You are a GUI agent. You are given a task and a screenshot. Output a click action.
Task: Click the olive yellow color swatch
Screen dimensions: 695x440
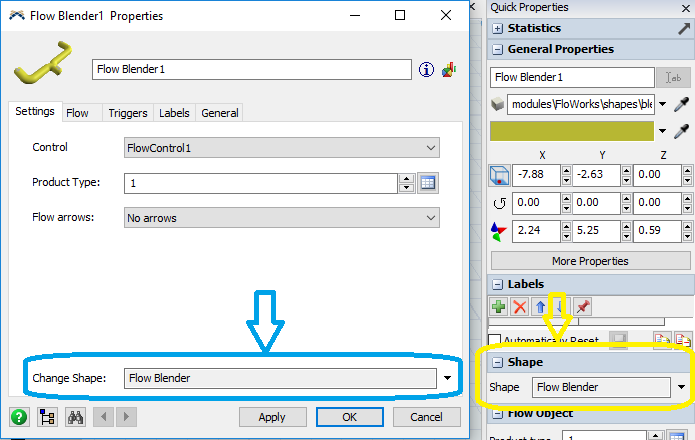(x=571, y=131)
